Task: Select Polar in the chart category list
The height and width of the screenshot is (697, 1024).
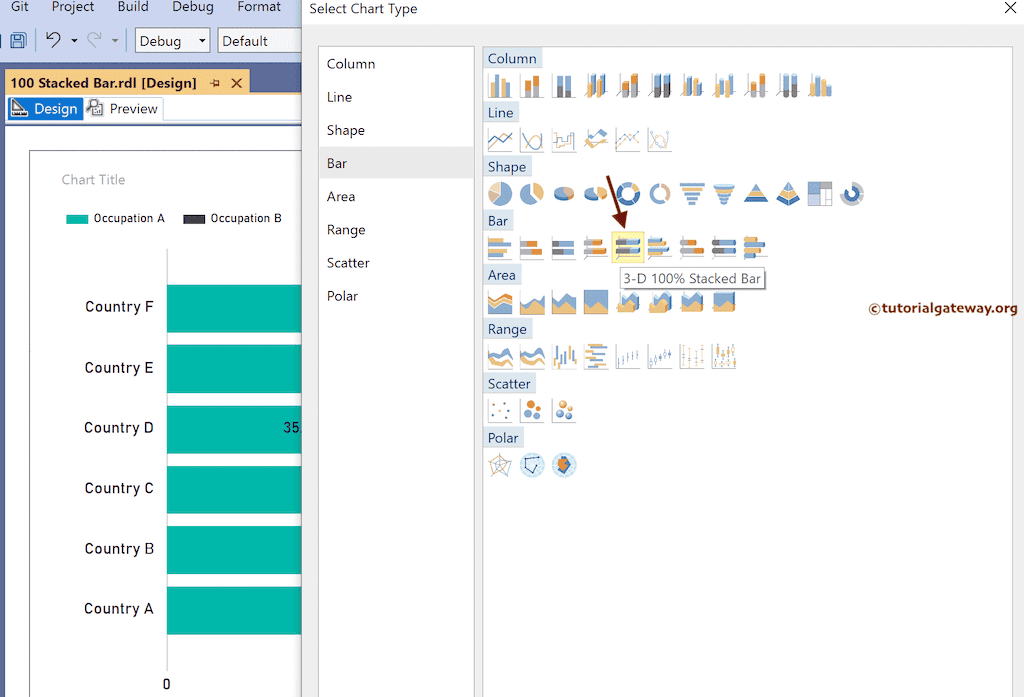Action: pyautogui.click(x=396, y=296)
